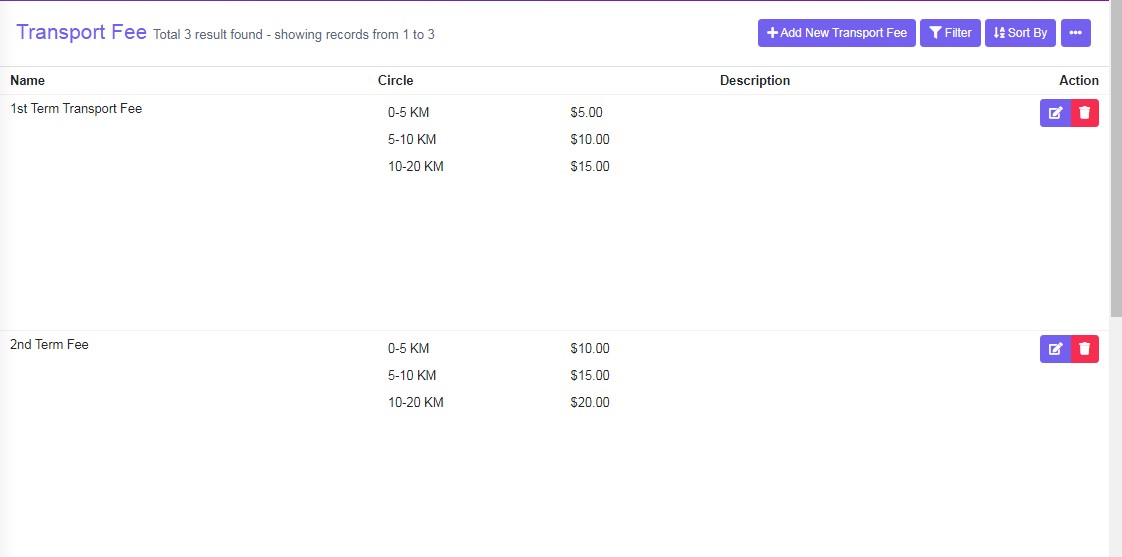The image size is (1122, 557).
Task: Open the three-dots more options menu
Action: click(x=1075, y=33)
